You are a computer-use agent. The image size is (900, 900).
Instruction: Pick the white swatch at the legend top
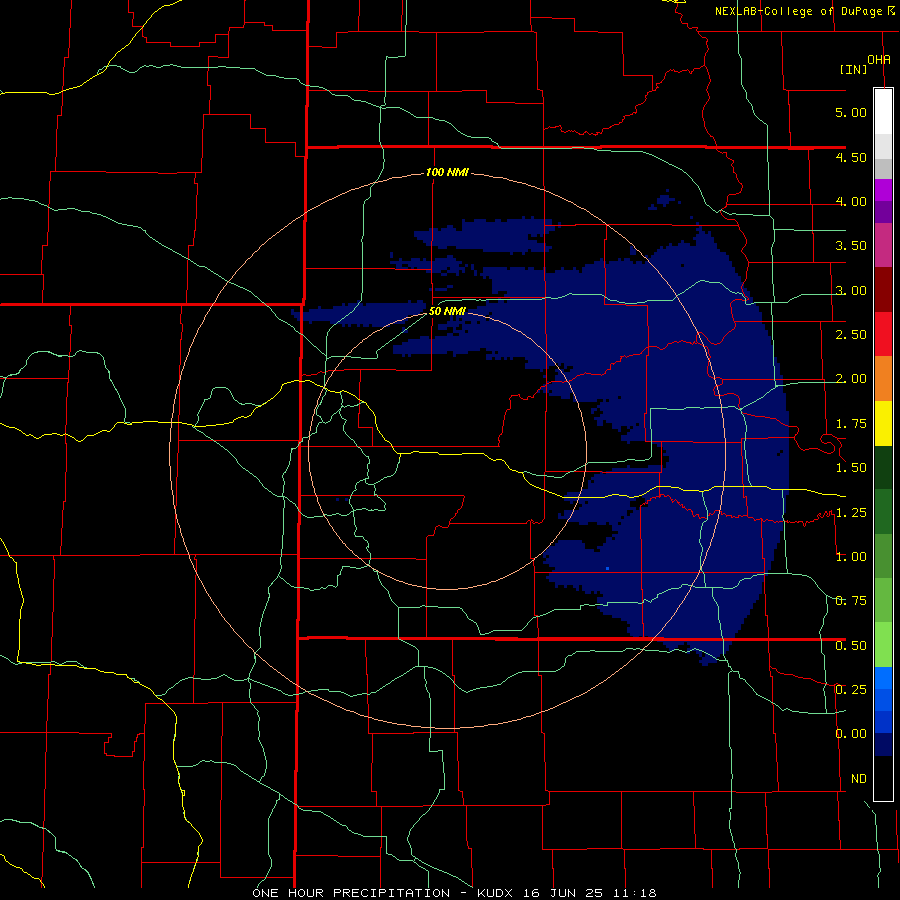pos(883,111)
